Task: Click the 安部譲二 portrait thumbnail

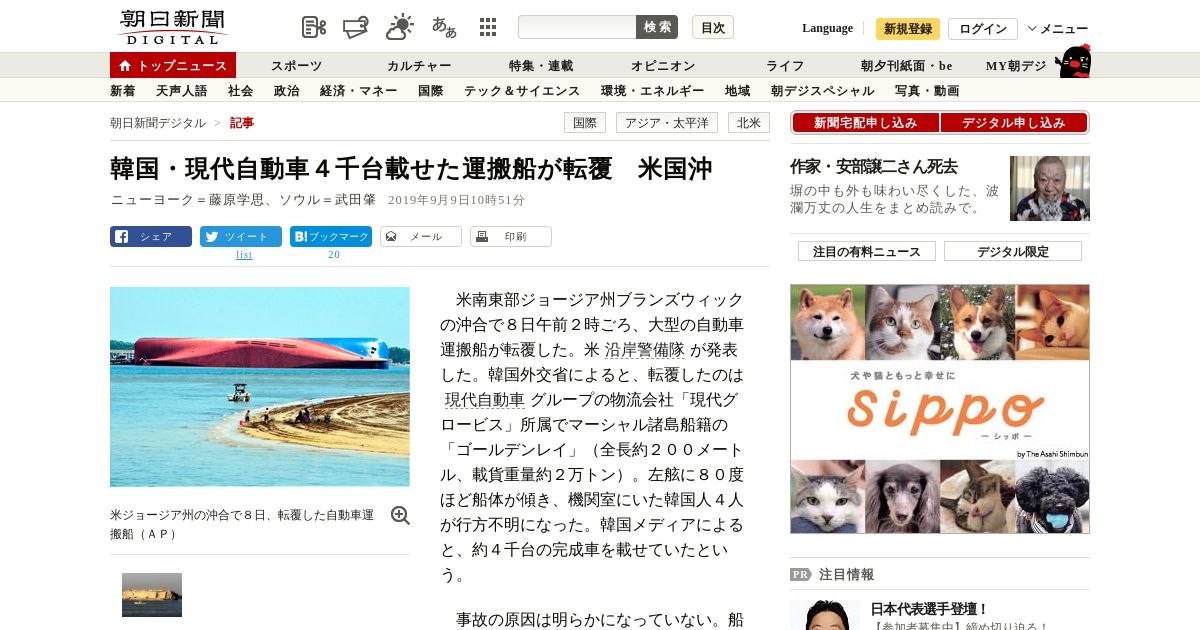Action: (1050, 188)
